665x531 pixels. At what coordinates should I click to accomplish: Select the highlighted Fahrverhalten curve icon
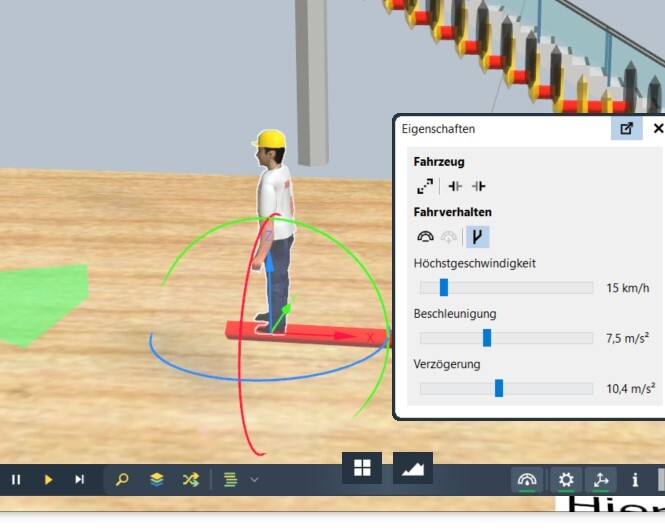point(478,237)
